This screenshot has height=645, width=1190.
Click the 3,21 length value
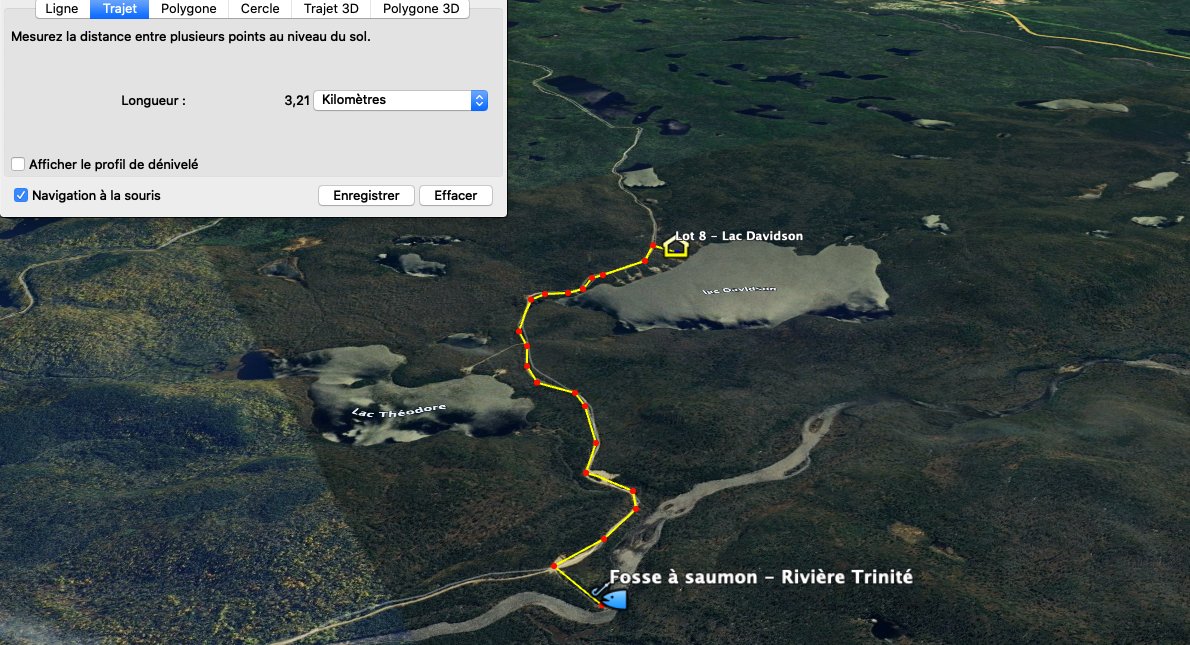pyautogui.click(x=297, y=100)
